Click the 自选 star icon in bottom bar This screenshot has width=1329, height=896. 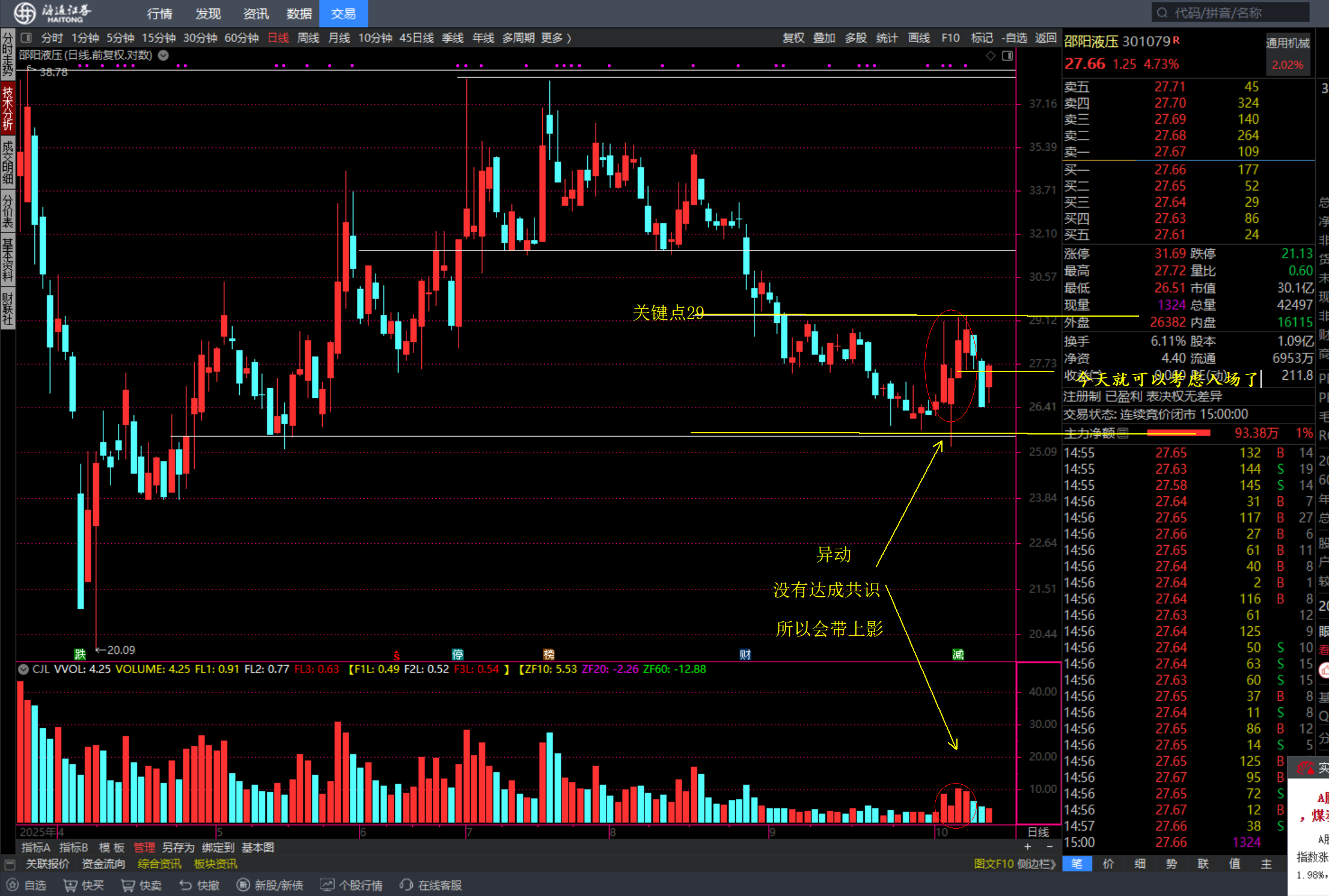coord(13,885)
